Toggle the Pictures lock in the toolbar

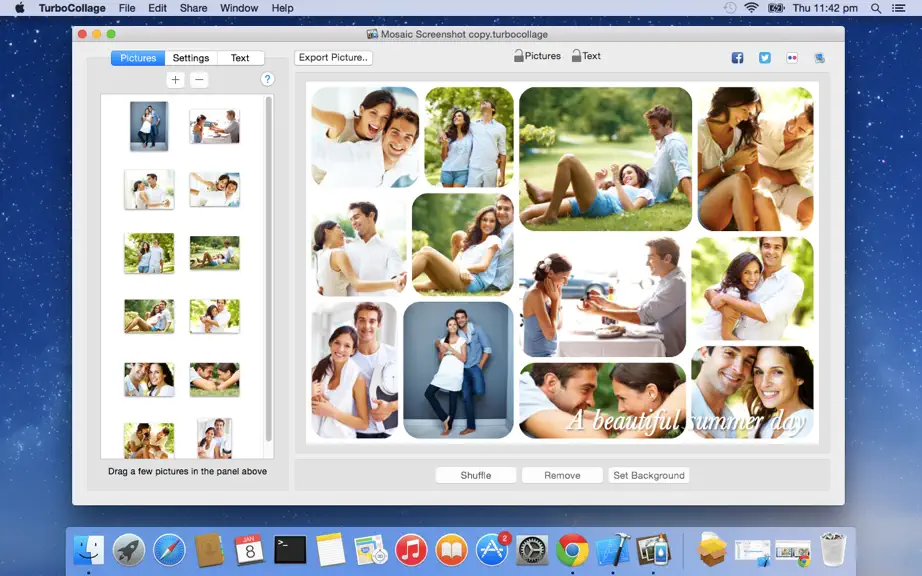click(537, 56)
